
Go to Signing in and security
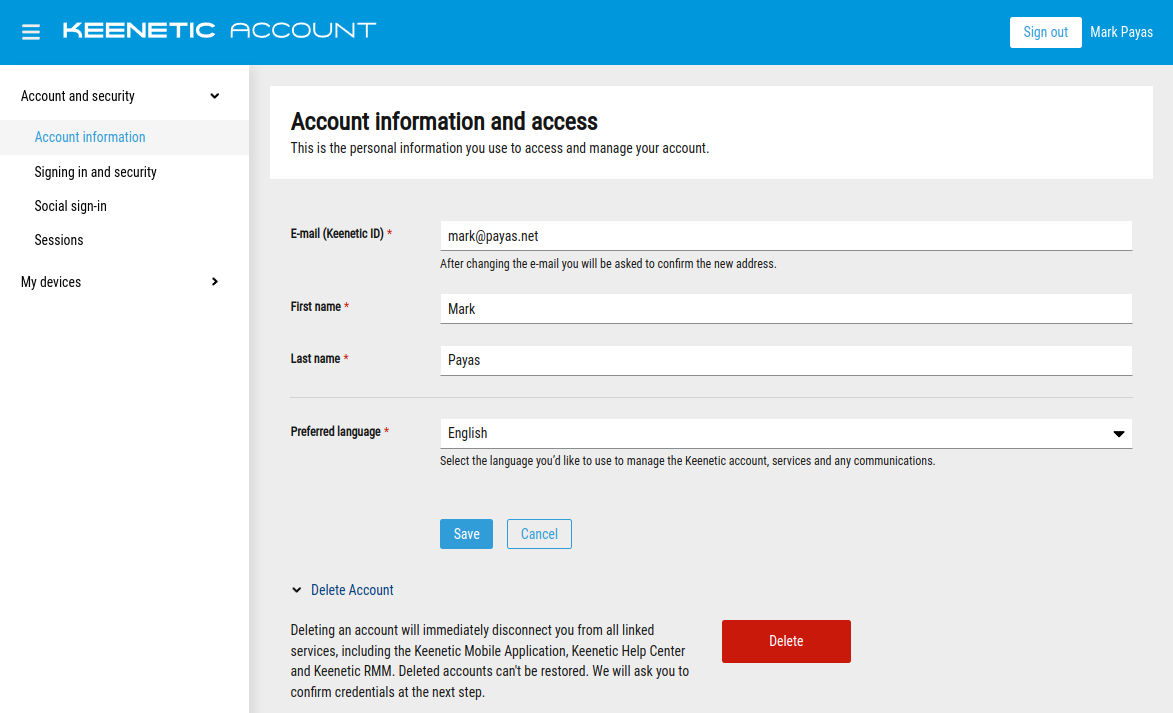95,172
